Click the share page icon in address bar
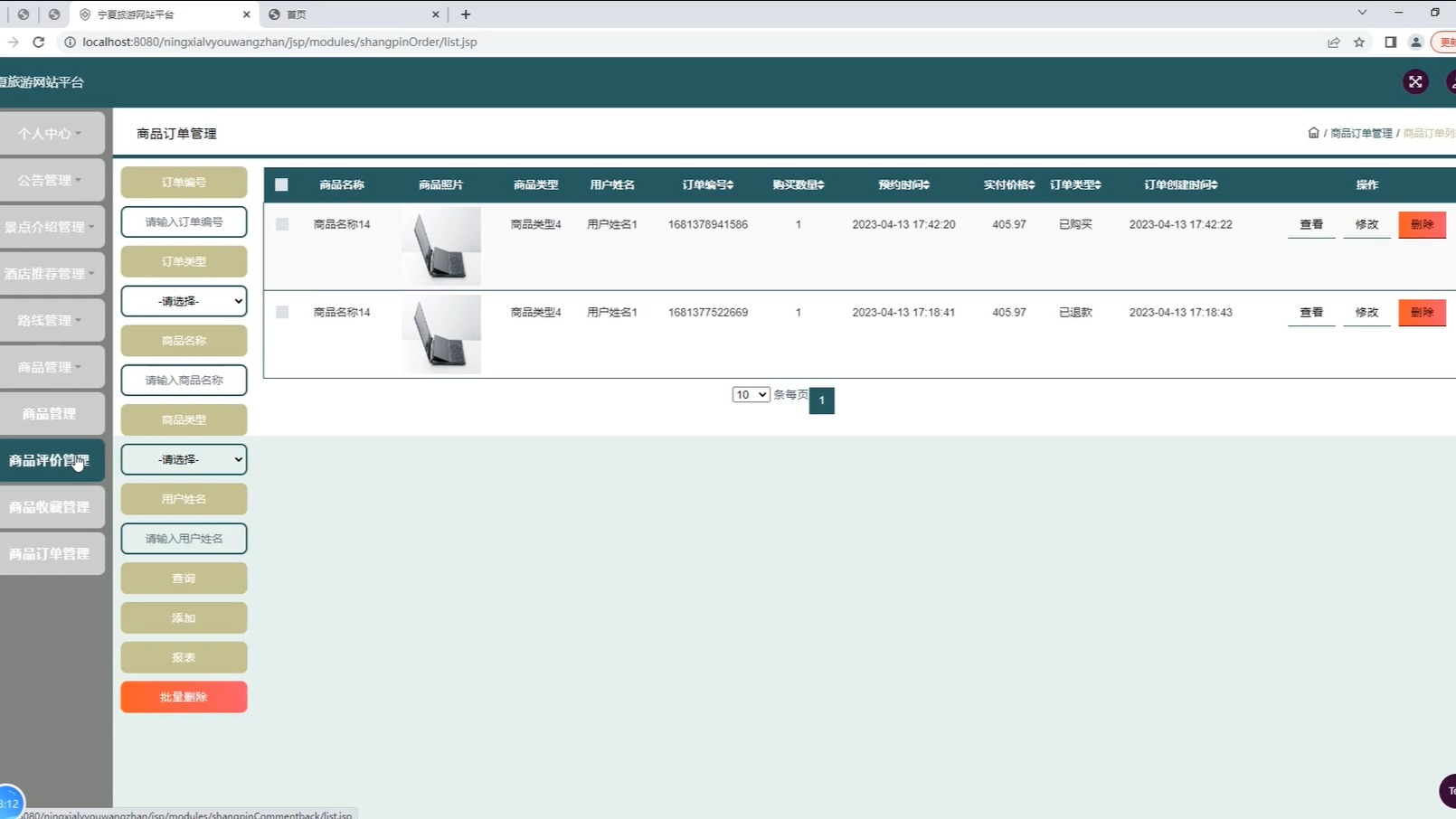This screenshot has width=1456, height=819. (x=1334, y=42)
